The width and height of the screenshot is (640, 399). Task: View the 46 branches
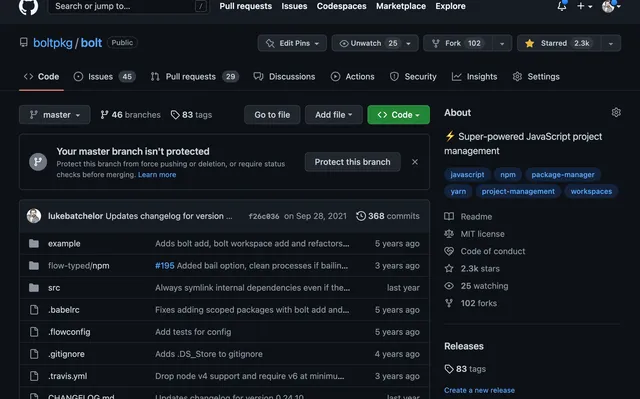[x=130, y=115]
